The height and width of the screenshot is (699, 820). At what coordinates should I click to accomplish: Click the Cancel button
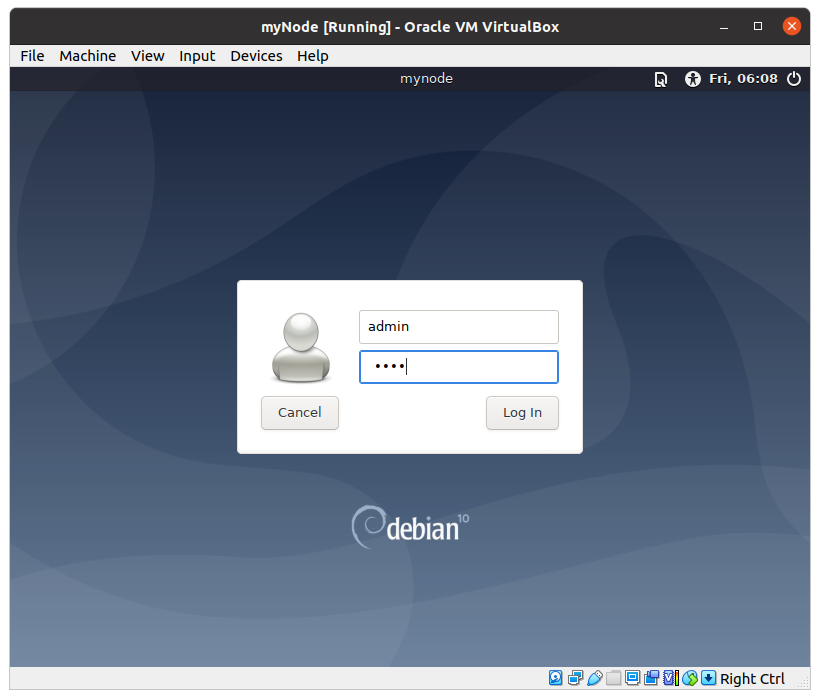(x=300, y=412)
